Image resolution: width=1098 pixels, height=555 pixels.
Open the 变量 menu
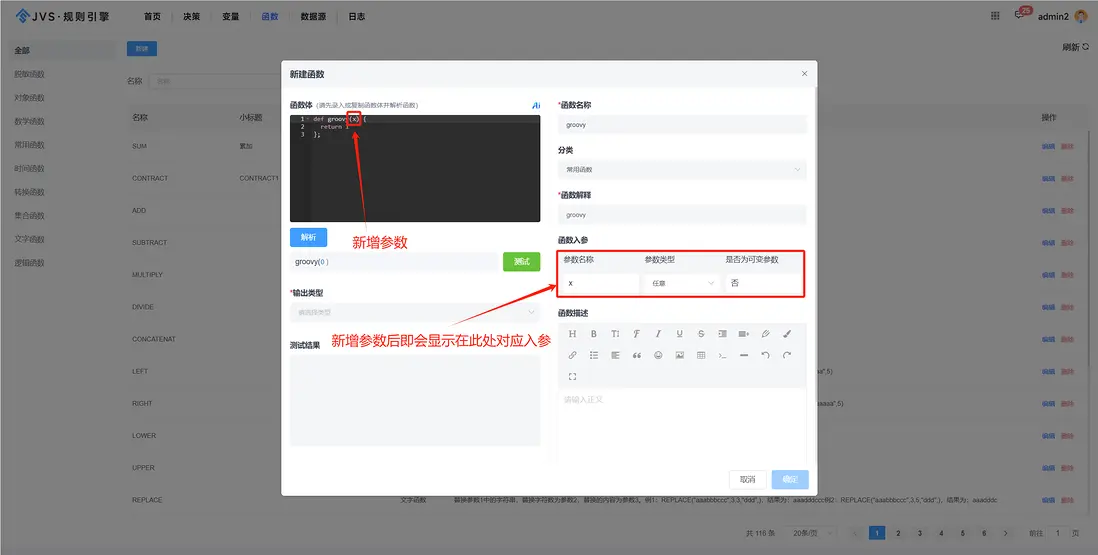click(x=230, y=17)
